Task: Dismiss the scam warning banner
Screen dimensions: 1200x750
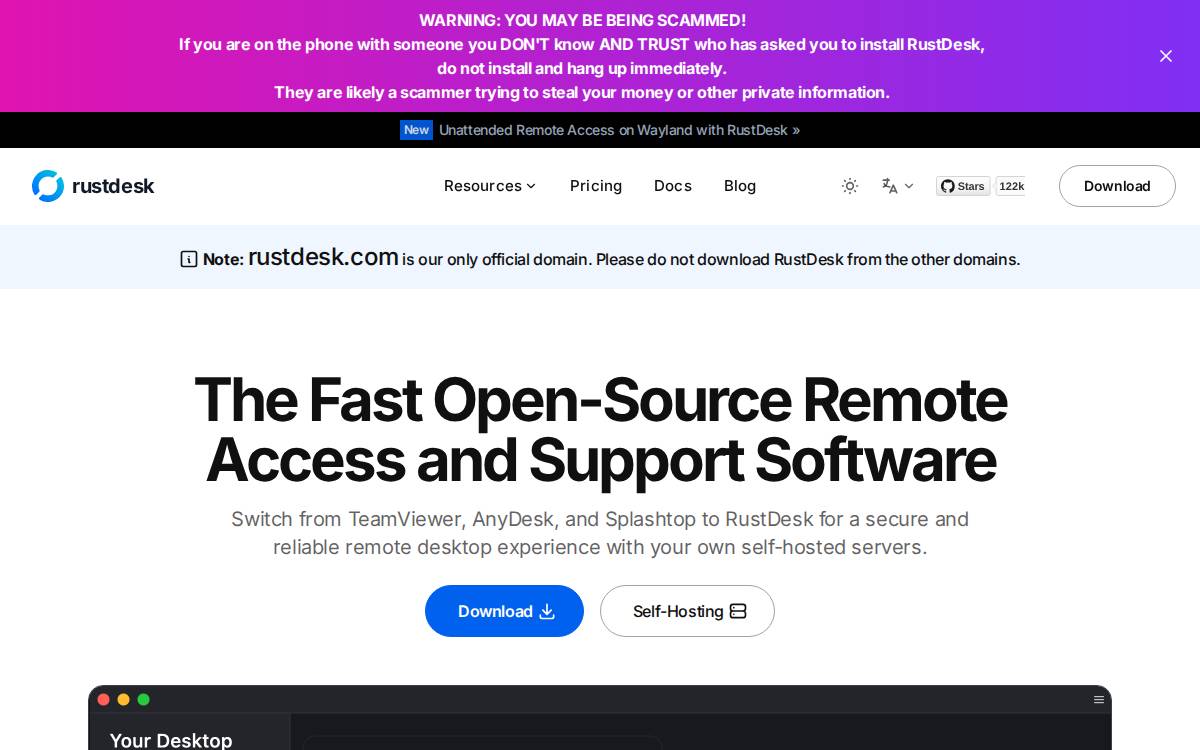Action: [1165, 56]
